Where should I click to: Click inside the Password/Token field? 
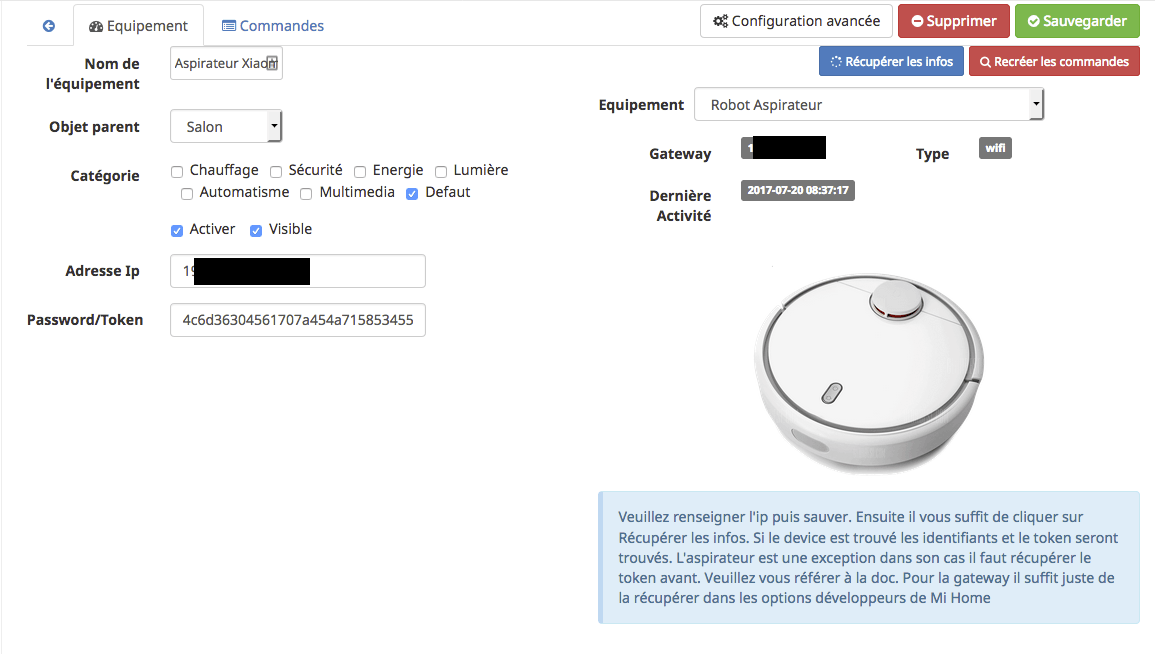tap(298, 320)
